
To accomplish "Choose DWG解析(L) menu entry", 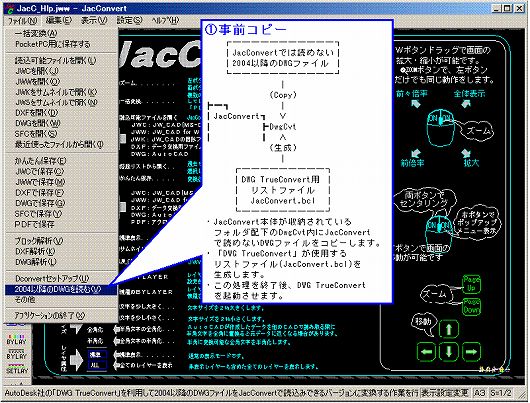I will click(x=61, y=262).
